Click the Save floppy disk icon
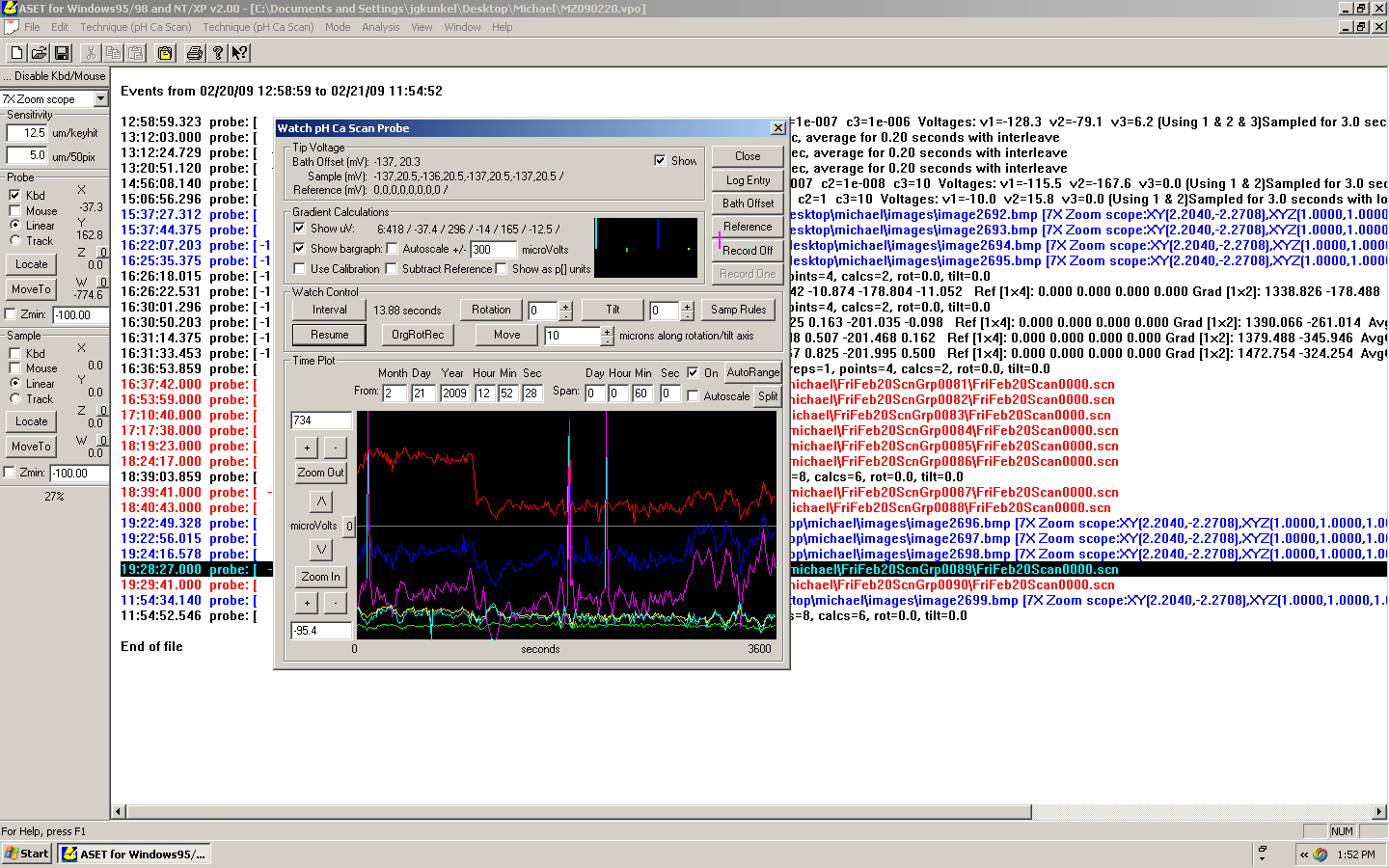Screen dimensions: 1389x868 62,53
